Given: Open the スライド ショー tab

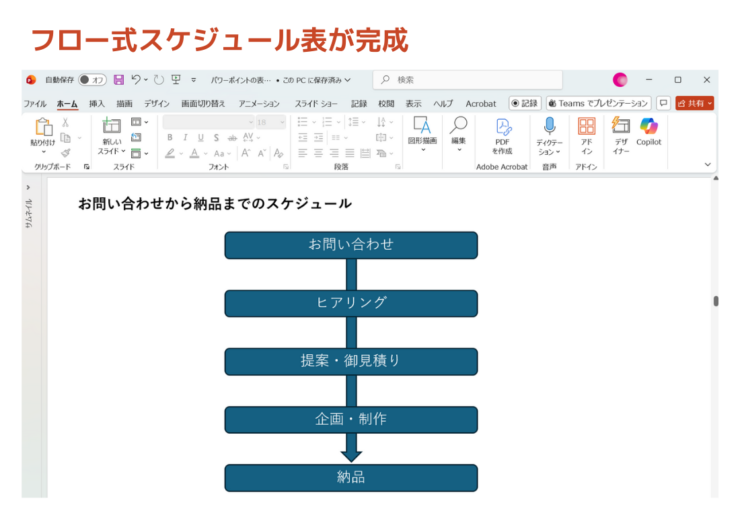Looking at the screenshot, I should click(316, 103).
